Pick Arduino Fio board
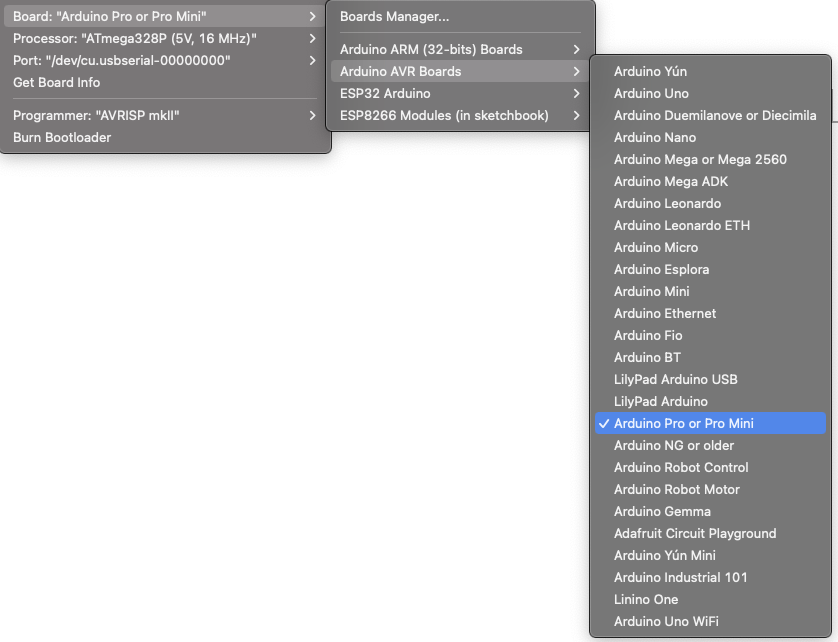Image resolution: width=838 pixels, height=642 pixels. pyautogui.click(x=710, y=335)
